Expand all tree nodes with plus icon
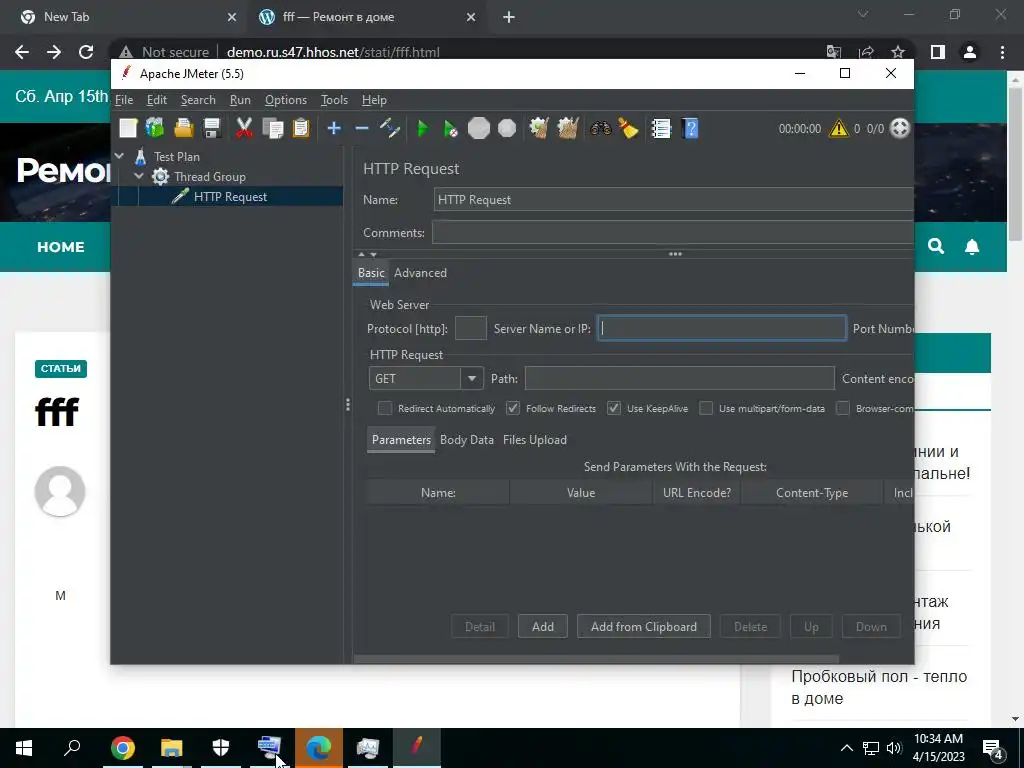Screen dimensions: 1024x768 point(334,129)
